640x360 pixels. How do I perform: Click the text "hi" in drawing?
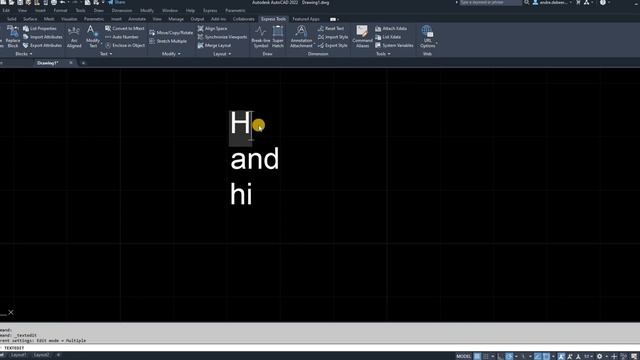(241, 194)
